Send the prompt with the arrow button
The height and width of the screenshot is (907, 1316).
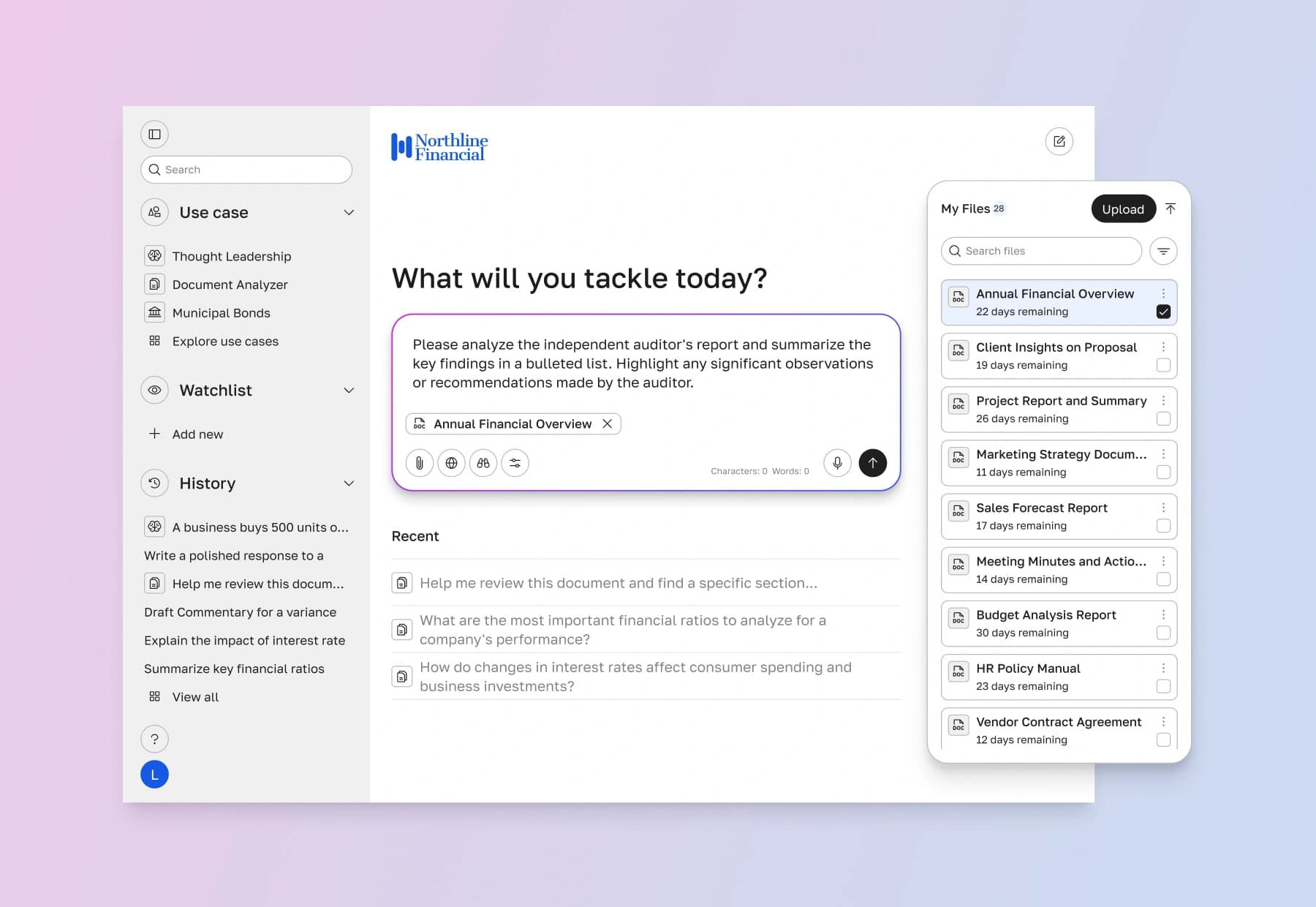click(872, 463)
